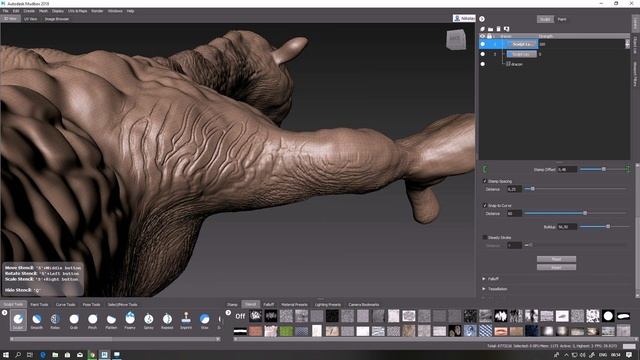Image resolution: width=640 pixels, height=360 pixels.
Task: Open taskbar search
Action: pyautogui.click(x=18, y=355)
